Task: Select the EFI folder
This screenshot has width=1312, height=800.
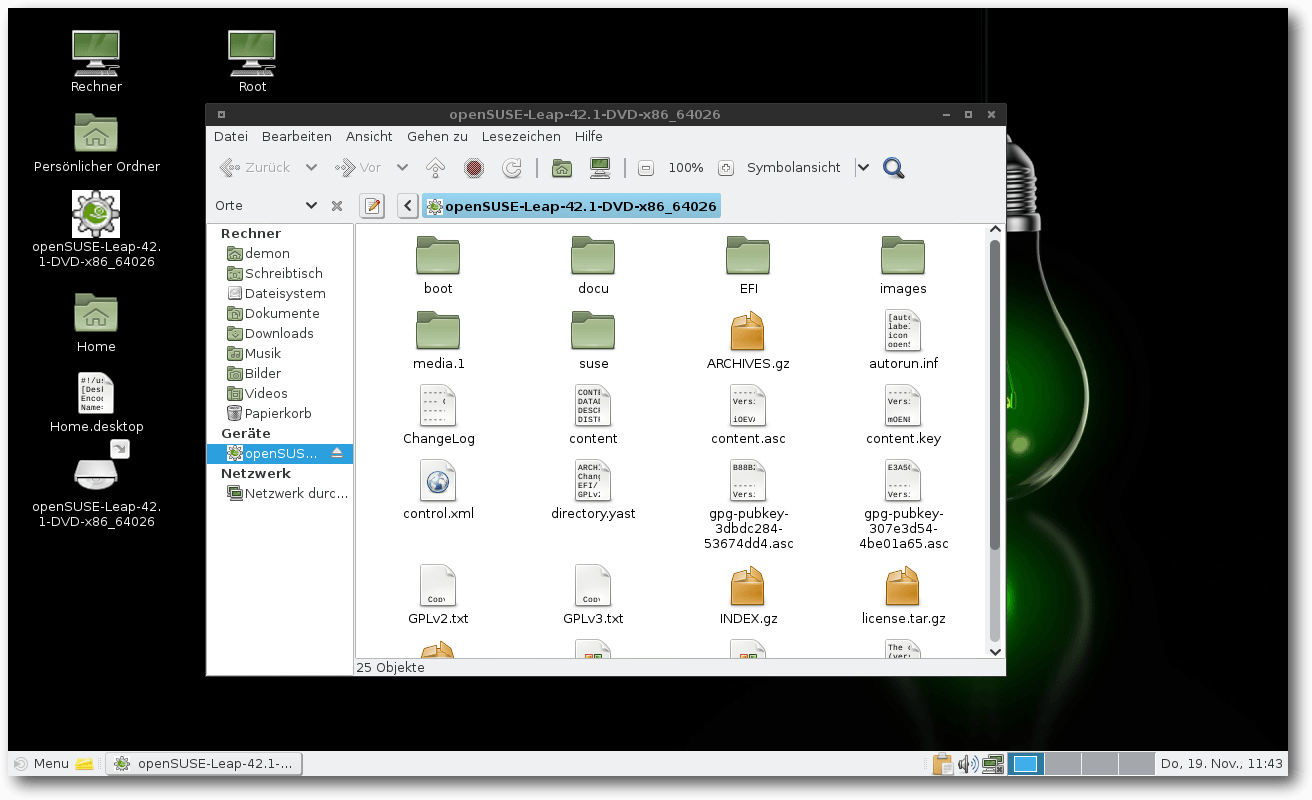Action: point(748,266)
